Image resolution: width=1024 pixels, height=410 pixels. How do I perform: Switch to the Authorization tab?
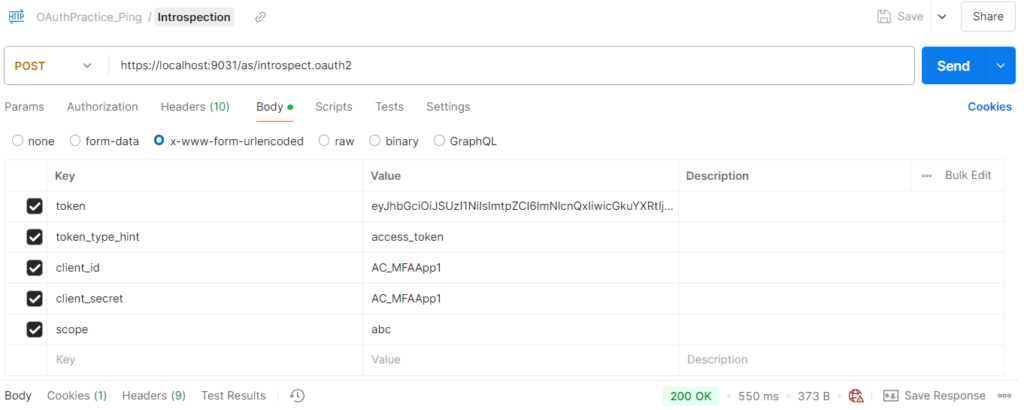(103, 106)
